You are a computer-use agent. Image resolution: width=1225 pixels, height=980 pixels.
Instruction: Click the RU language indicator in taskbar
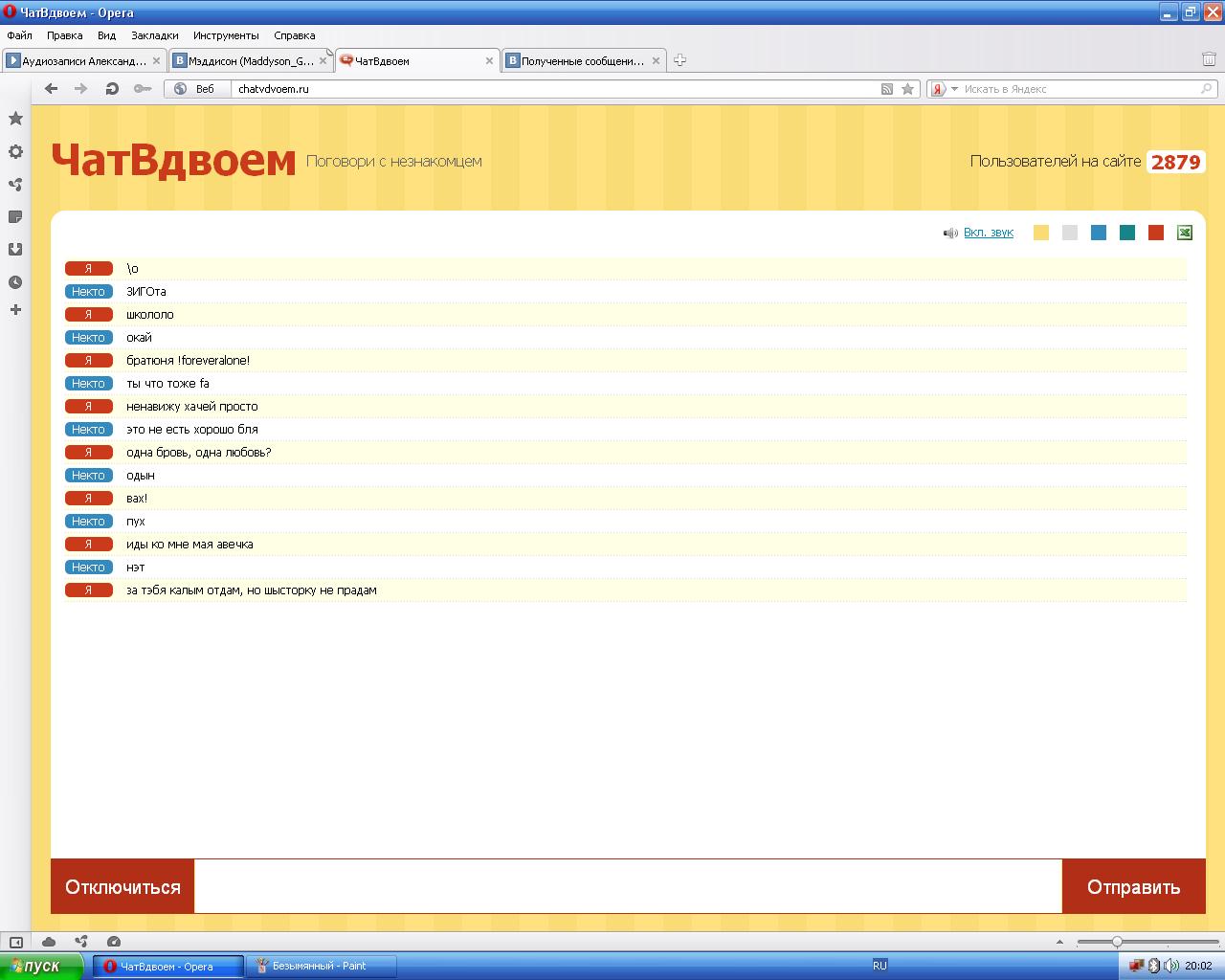[880, 966]
